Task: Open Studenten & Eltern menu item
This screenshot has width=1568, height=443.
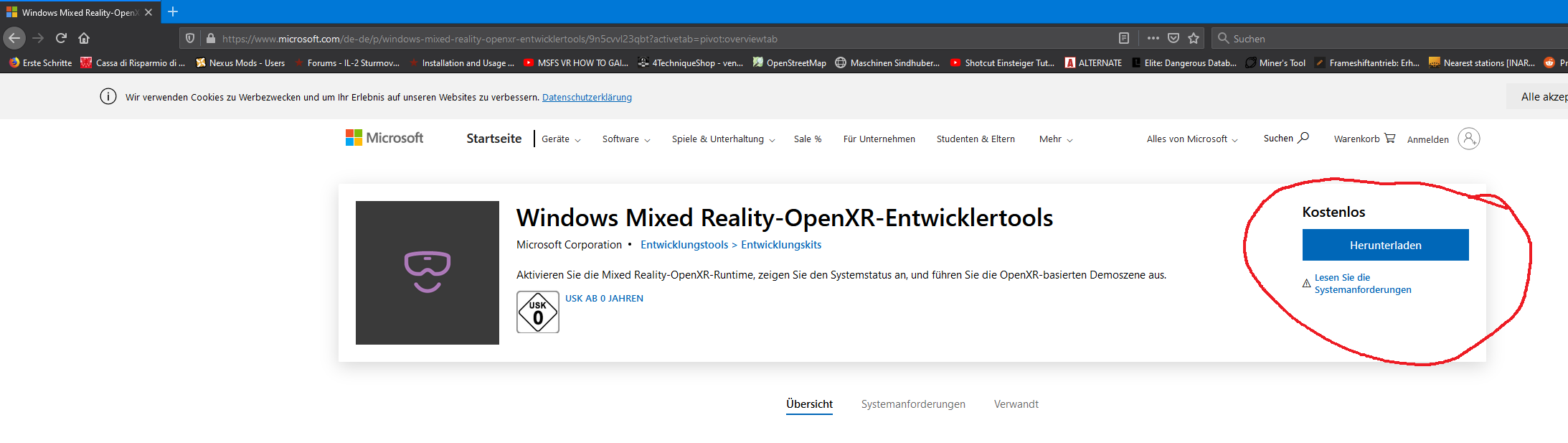Action: pyautogui.click(x=976, y=139)
